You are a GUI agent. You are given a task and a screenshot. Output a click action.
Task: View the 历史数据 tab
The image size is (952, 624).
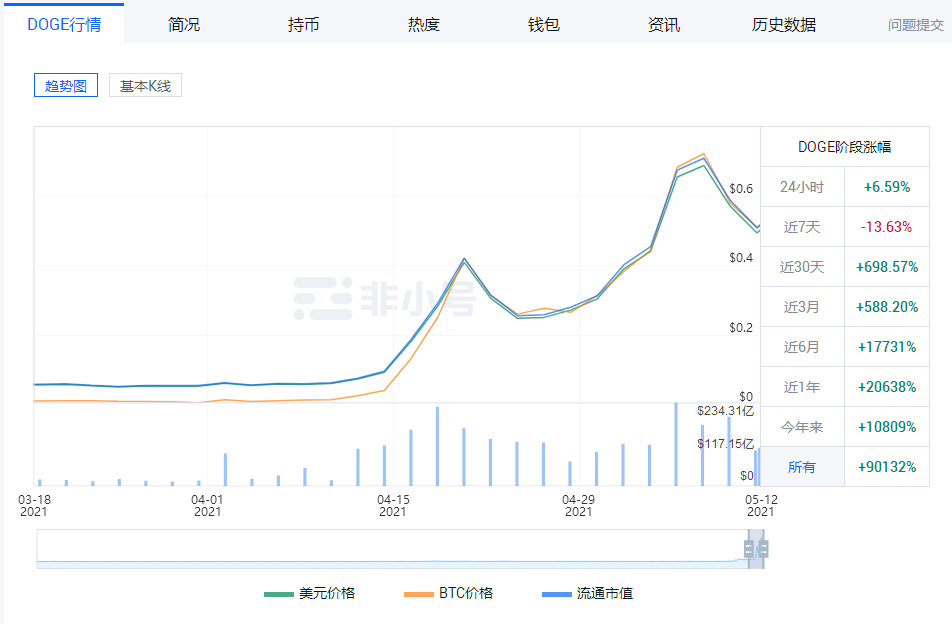(784, 24)
